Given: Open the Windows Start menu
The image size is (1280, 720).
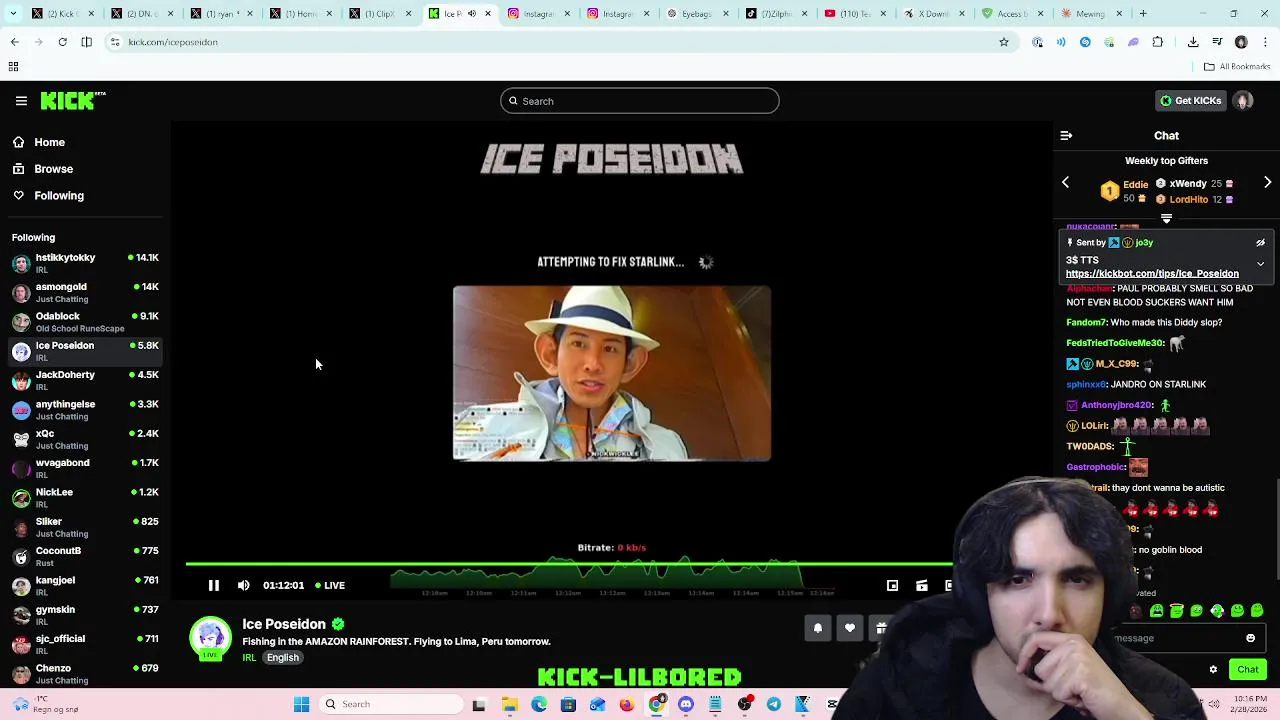Looking at the screenshot, I should click(x=301, y=705).
